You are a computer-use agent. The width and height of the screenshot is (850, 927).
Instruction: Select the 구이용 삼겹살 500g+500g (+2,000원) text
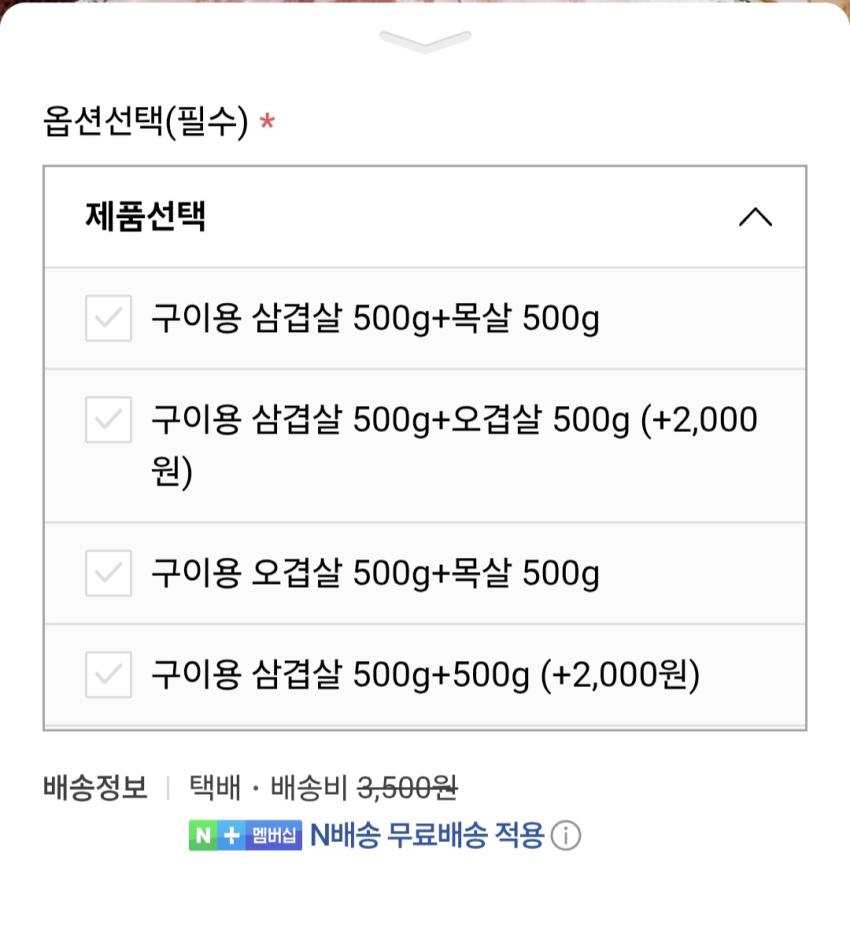(x=425, y=675)
